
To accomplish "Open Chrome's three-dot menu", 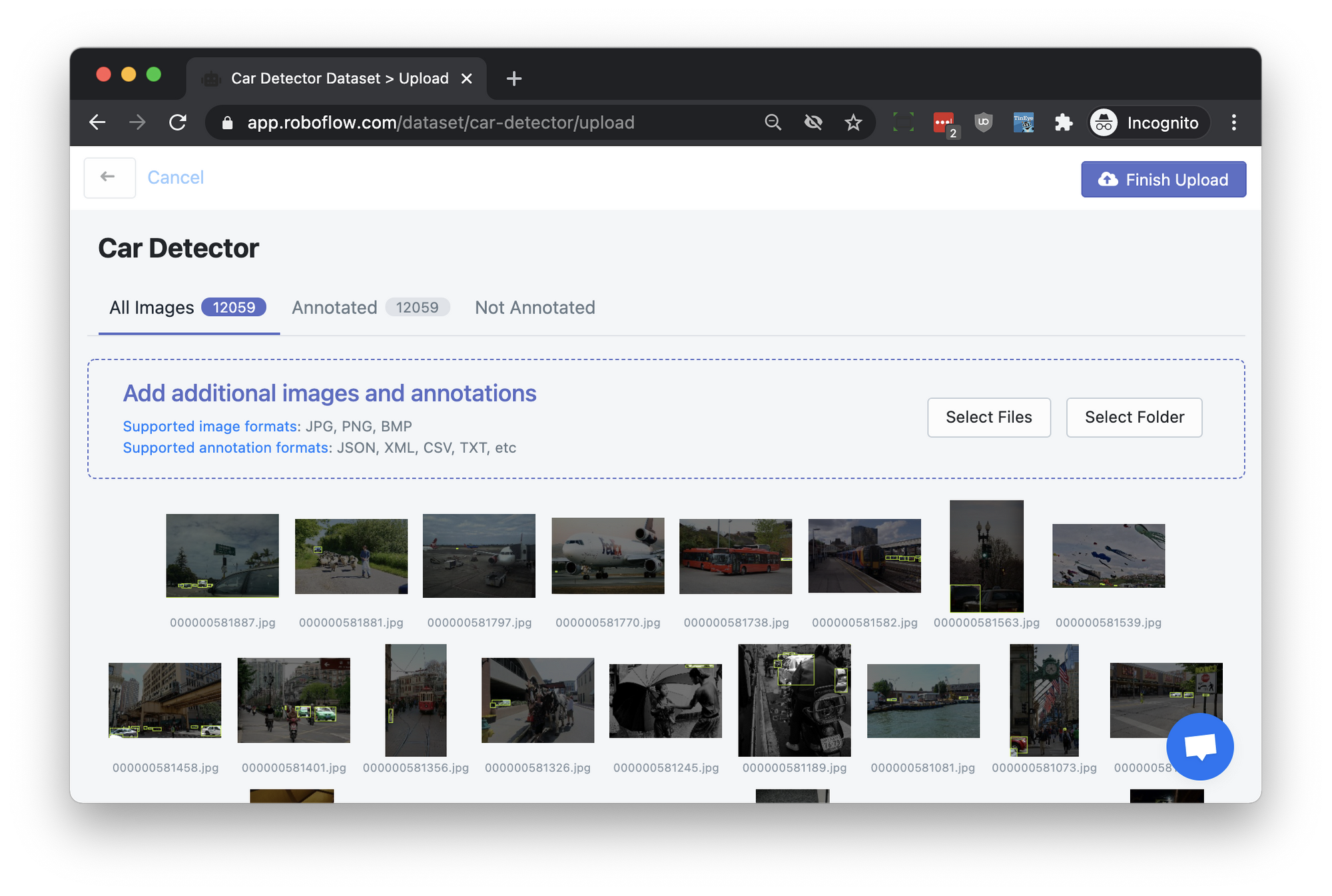I will point(1233,122).
